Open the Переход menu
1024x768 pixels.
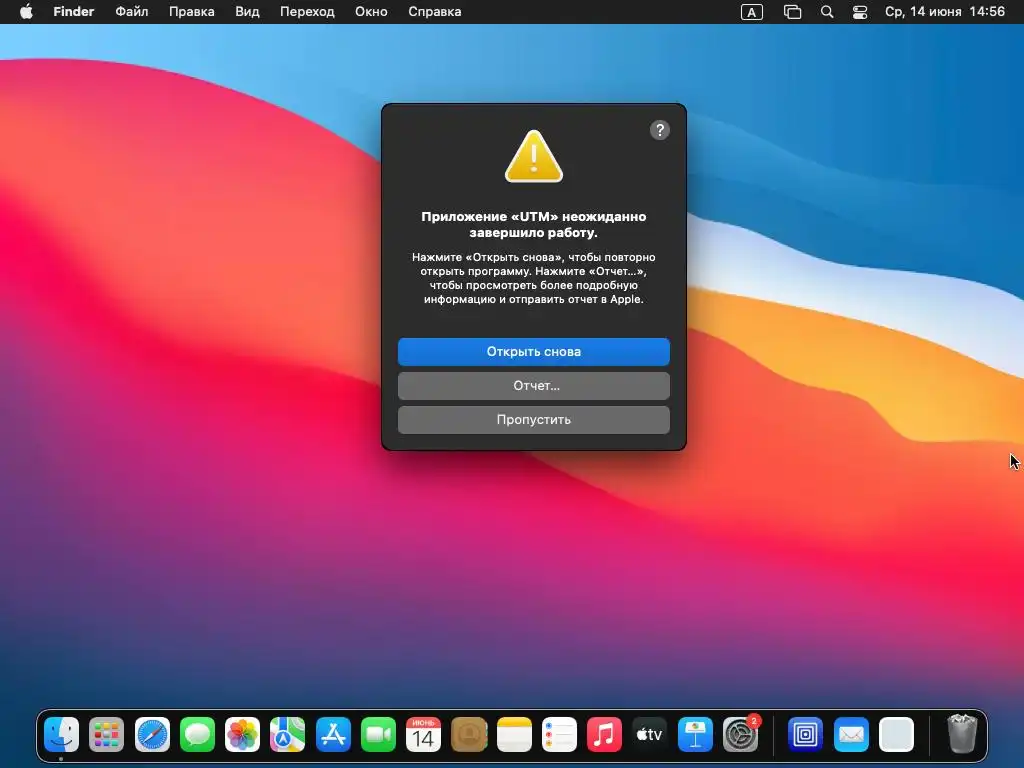coord(307,12)
